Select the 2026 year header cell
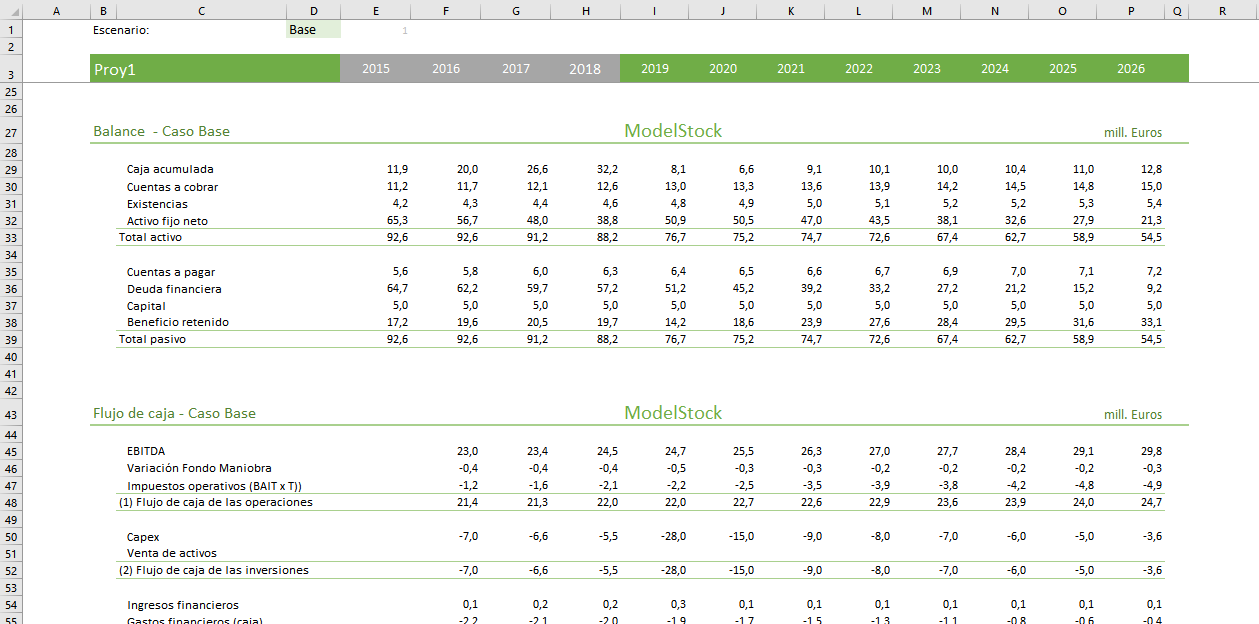The image size is (1259, 624). [x=1130, y=69]
